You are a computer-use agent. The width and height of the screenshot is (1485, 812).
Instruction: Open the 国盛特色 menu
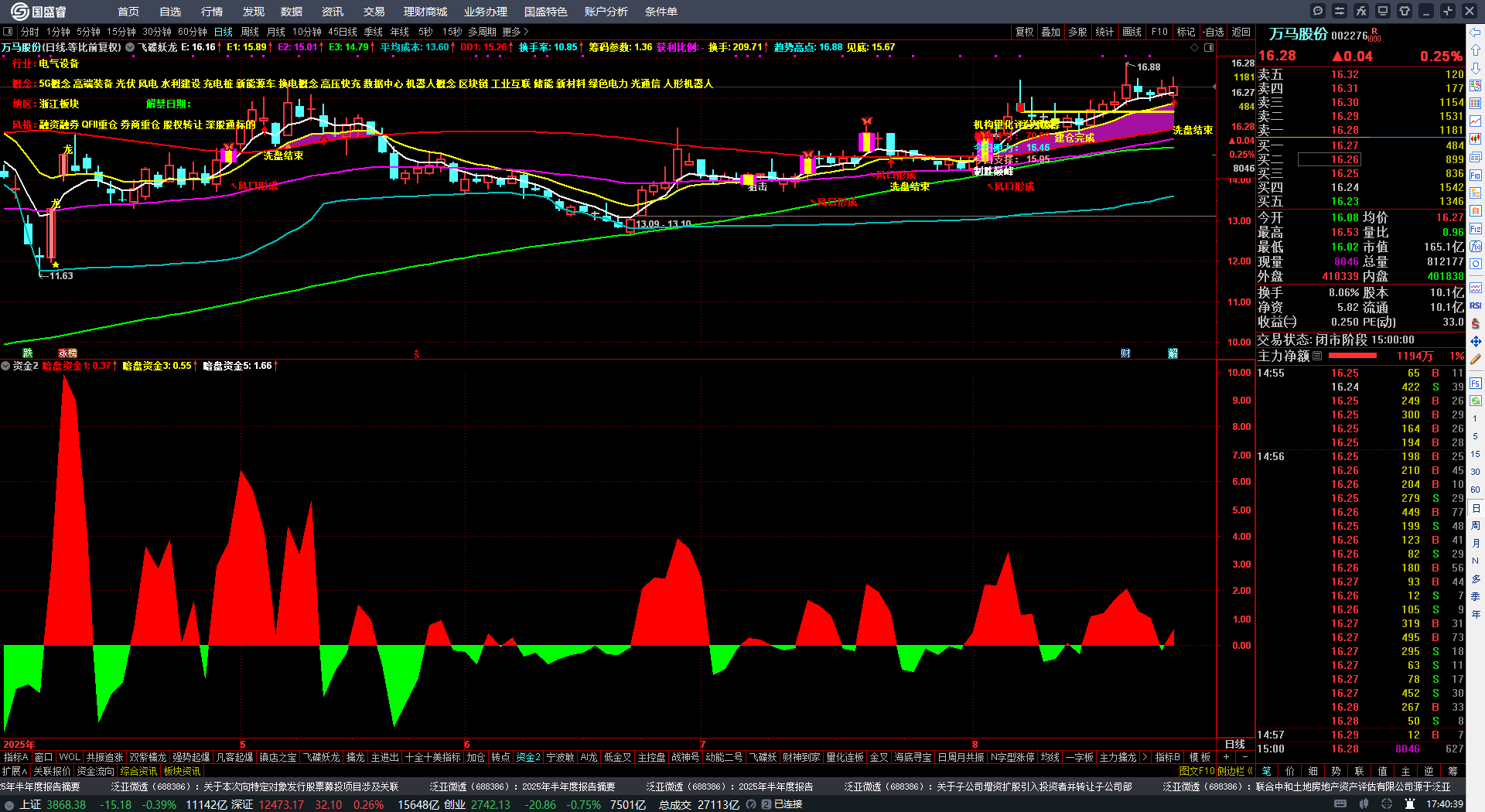(x=546, y=12)
